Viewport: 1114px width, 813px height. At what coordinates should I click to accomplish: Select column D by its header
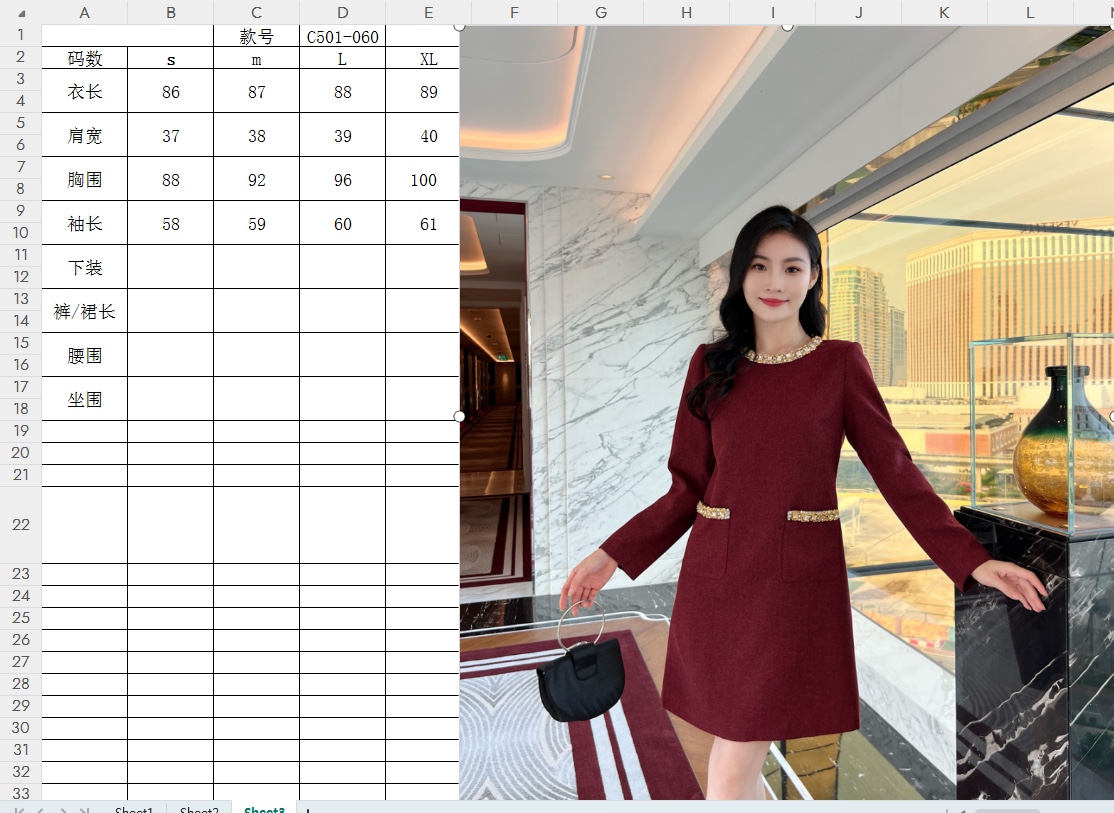343,12
